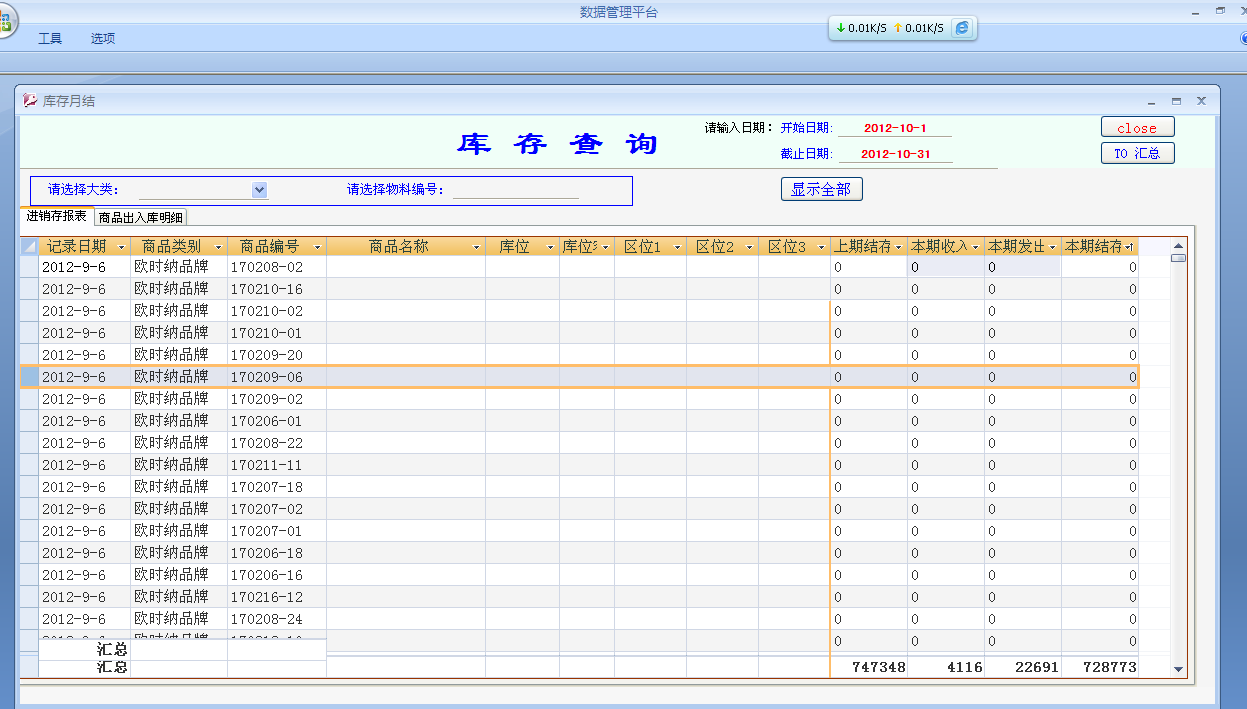The height and width of the screenshot is (709, 1247).
Task: Switch to the 商品出入库明细 tab
Action: 141,217
